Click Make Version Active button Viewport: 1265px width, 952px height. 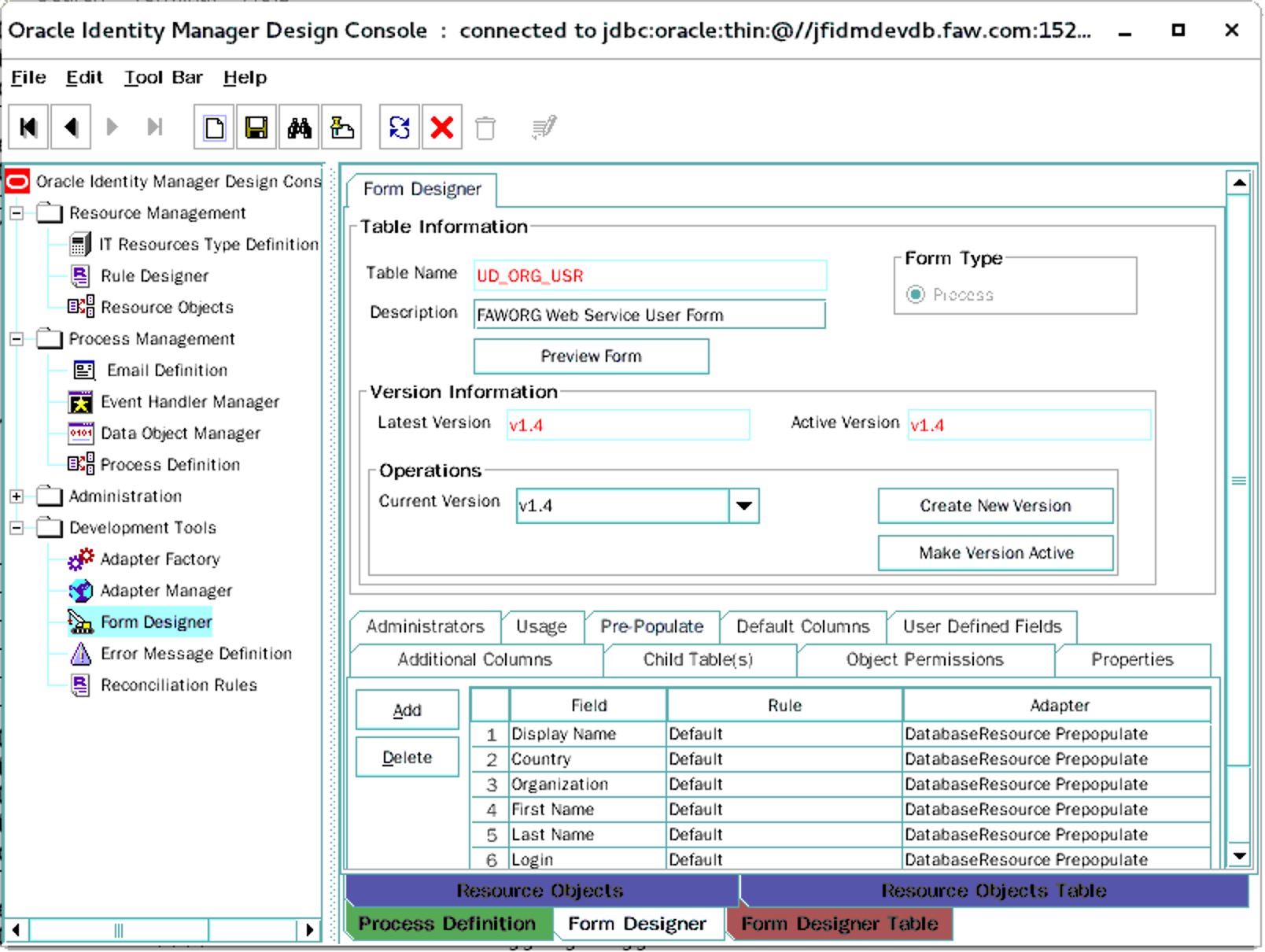click(996, 553)
